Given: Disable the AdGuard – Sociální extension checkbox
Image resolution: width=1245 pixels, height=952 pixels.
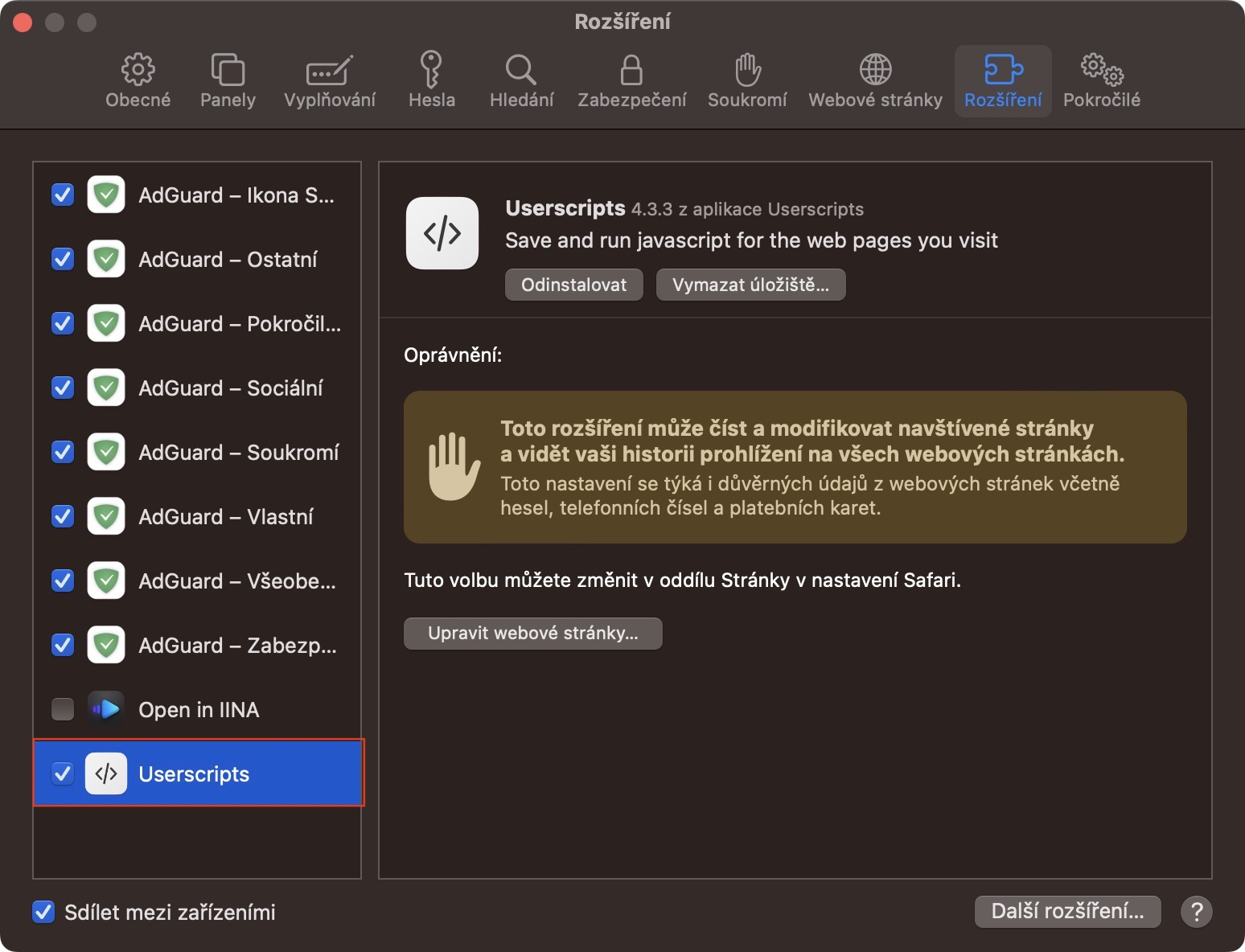Looking at the screenshot, I should 63,388.
